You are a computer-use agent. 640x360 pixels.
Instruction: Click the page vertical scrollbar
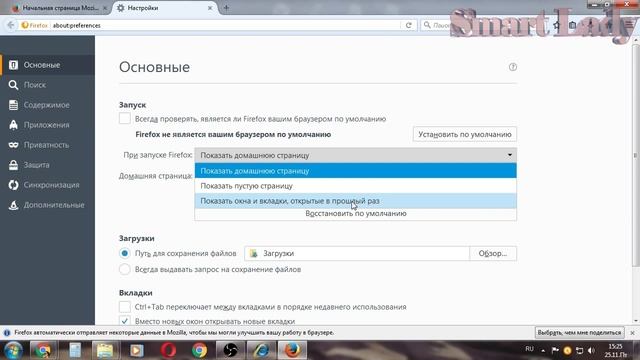tap(635, 155)
